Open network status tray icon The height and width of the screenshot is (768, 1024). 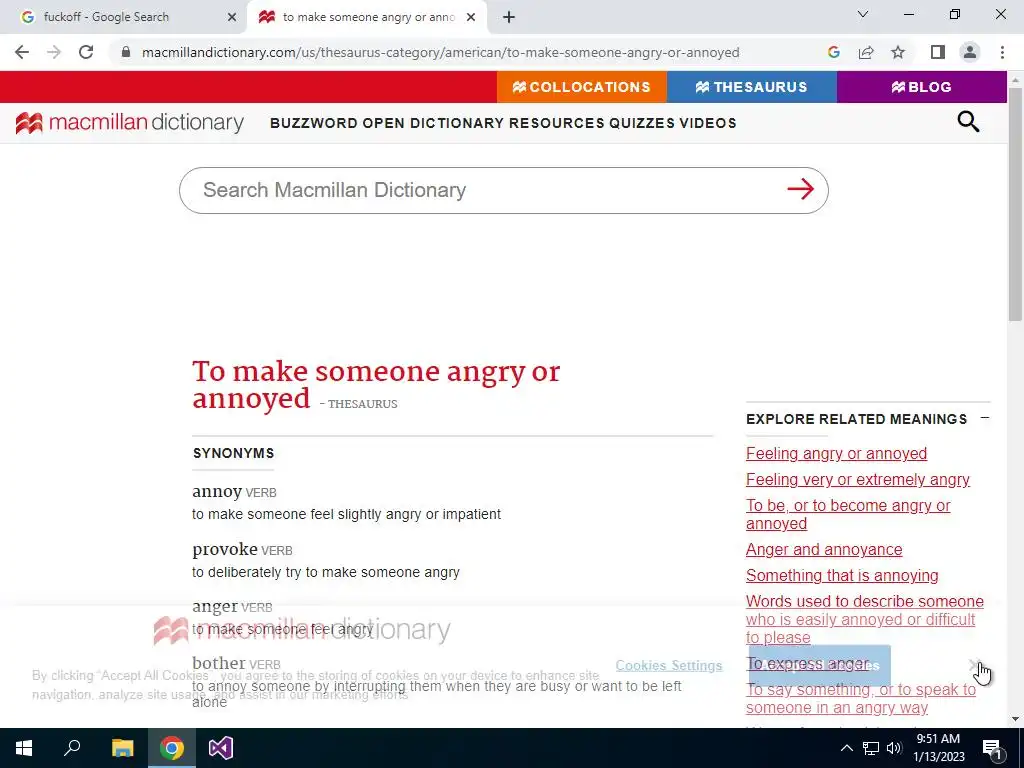[871, 748]
